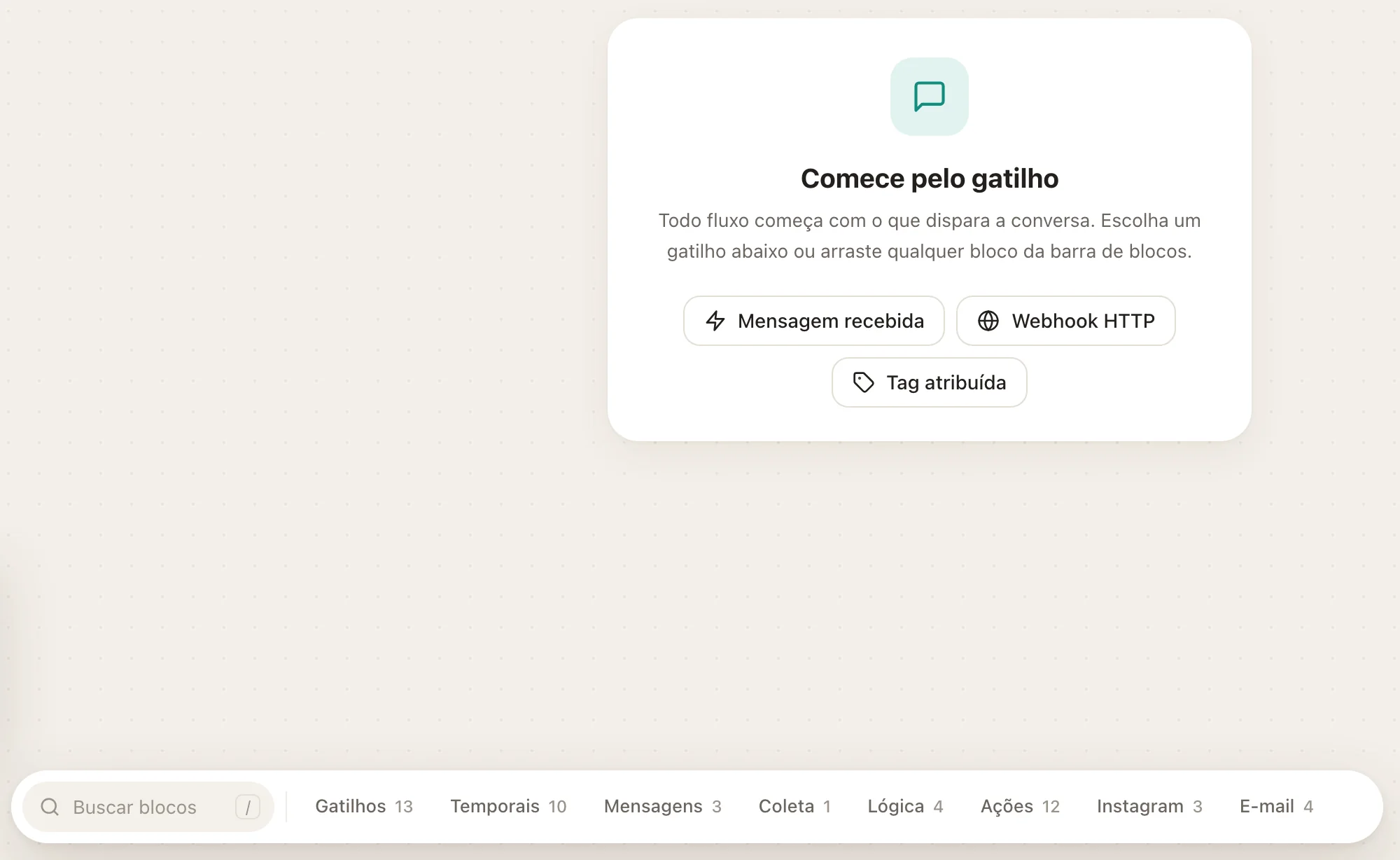Focus the Buscar blocos search field
Image resolution: width=1400 pixels, height=860 pixels.
click(x=148, y=807)
